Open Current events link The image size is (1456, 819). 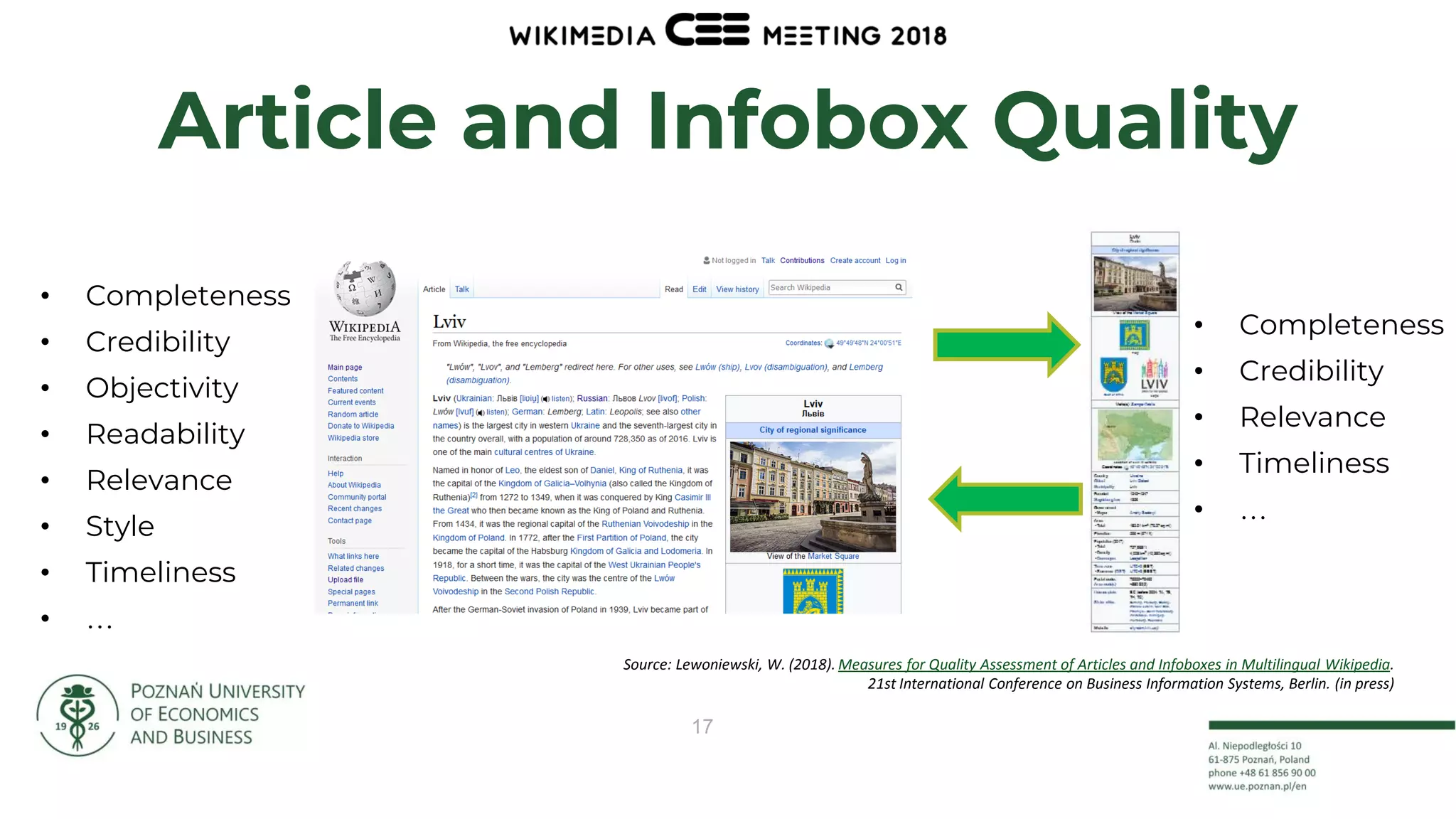352,402
